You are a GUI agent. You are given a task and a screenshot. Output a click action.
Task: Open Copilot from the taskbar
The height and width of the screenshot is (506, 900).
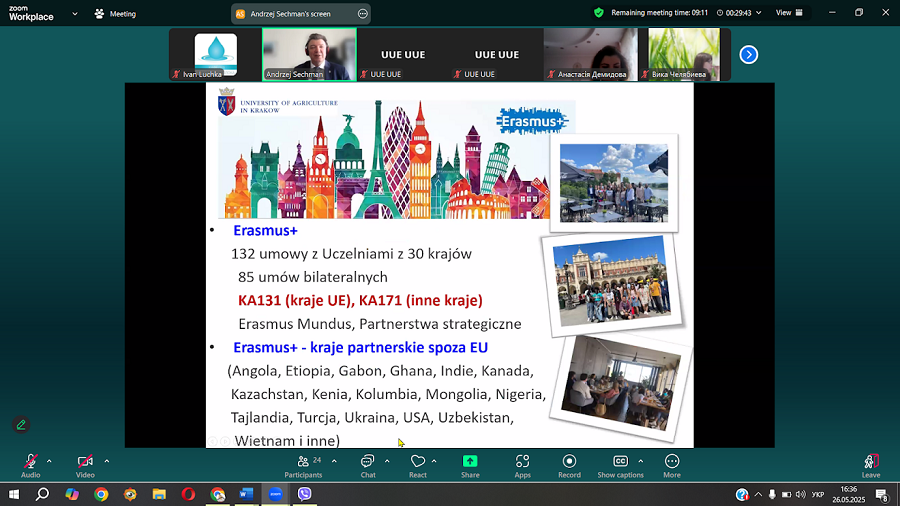72,494
